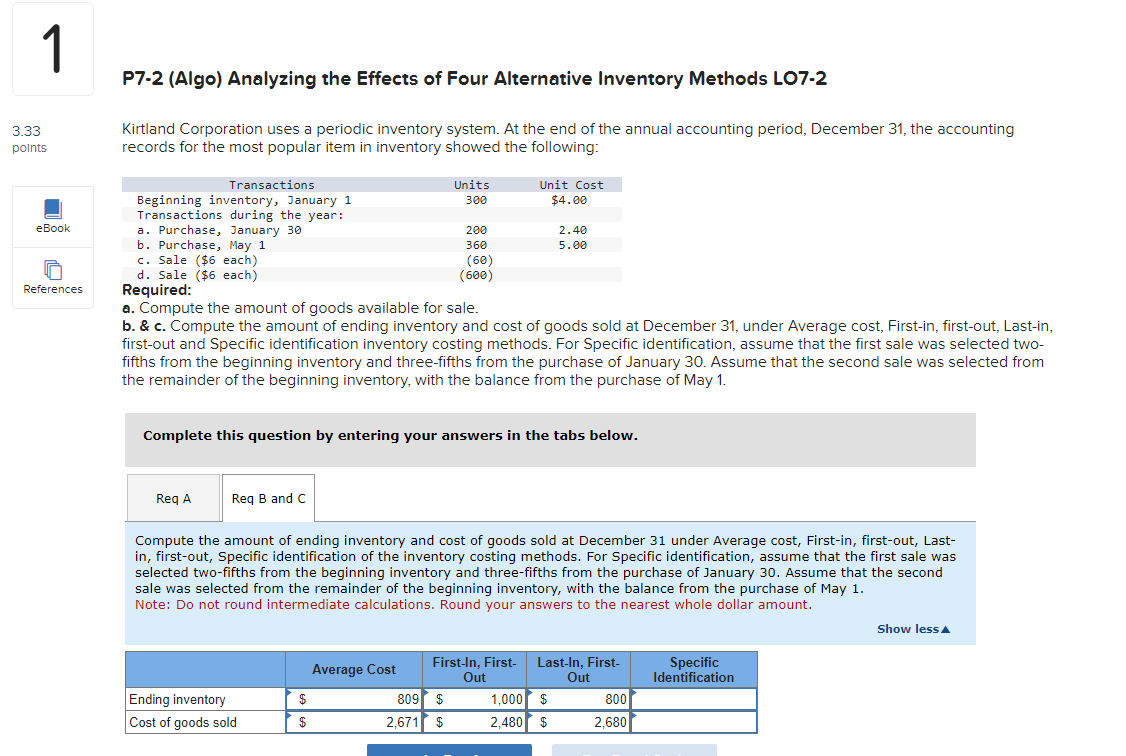This screenshot has height=756, width=1126.
Task: Open the eBook resource
Action: [52, 216]
